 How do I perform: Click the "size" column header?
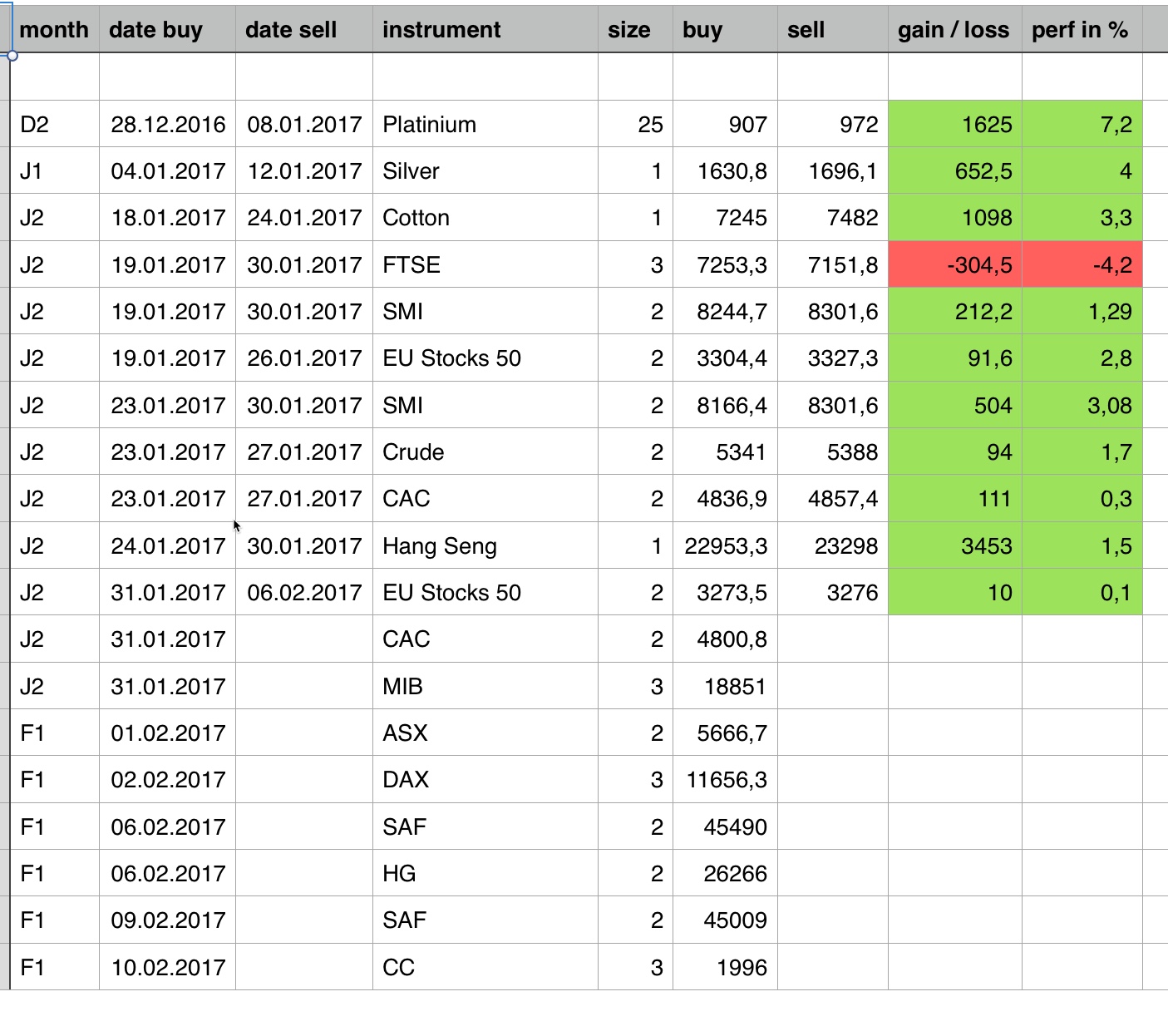click(x=628, y=30)
